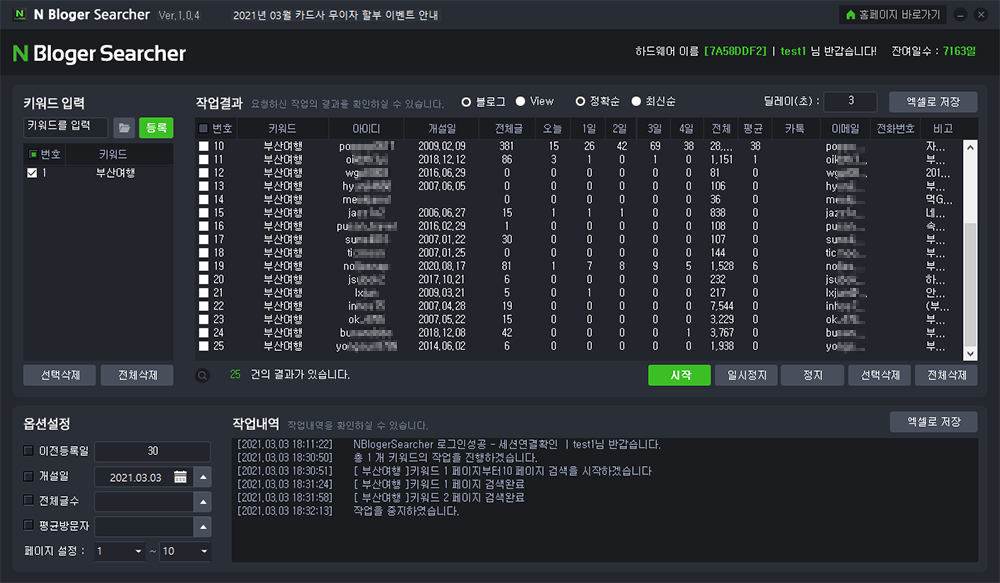The width and height of the screenshot is (1000, 583).
Task: Sort by the 전체글 column header
Action: (508, 129)
